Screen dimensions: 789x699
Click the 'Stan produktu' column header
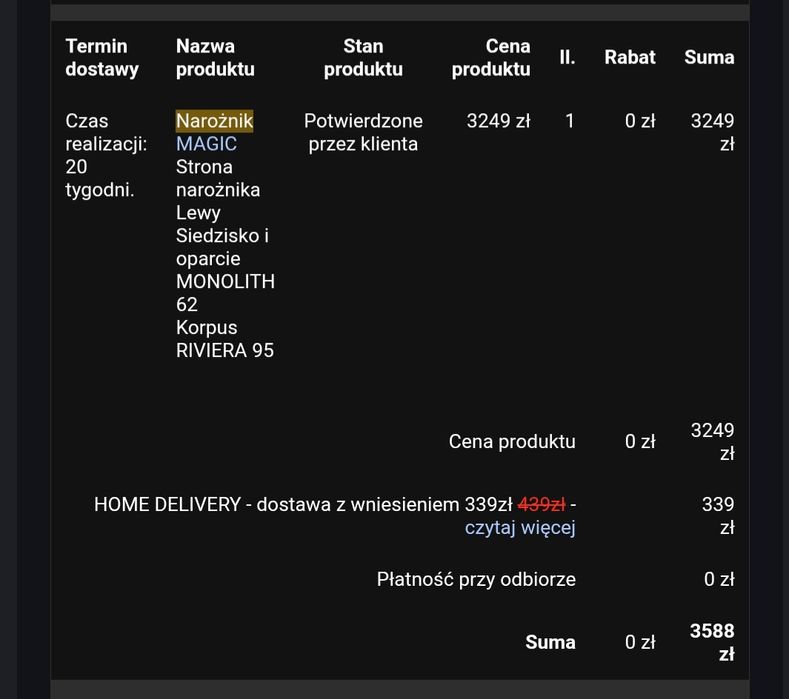pyautogui.click(x=363, y=57)
